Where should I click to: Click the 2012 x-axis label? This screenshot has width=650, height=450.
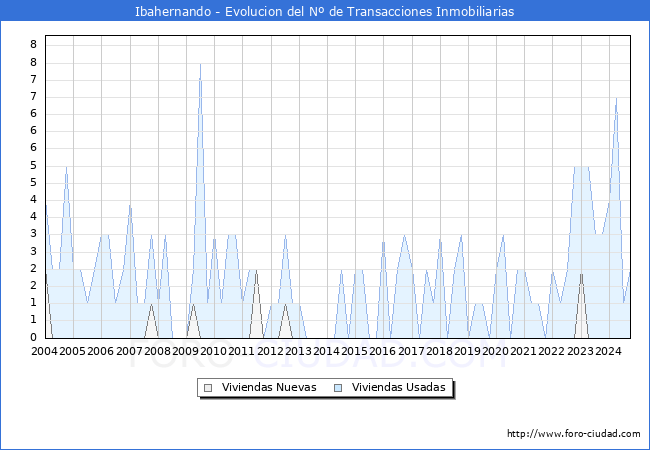[x=270, y=351]
